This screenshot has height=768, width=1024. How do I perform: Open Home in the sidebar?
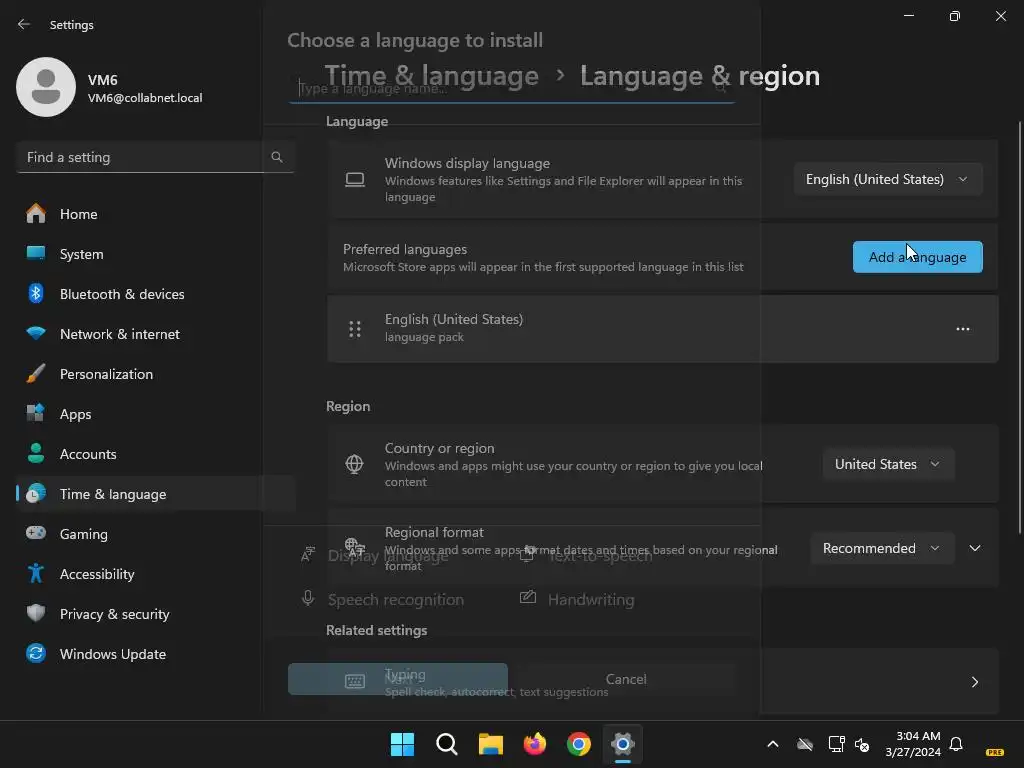[155, 214]
